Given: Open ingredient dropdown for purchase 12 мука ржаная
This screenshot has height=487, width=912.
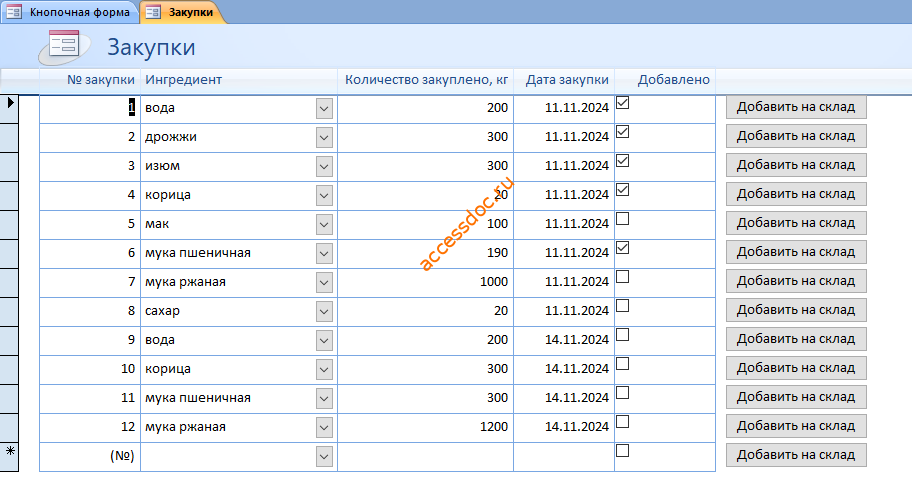Looking at the screenshot, I should [x=325, y=428].
